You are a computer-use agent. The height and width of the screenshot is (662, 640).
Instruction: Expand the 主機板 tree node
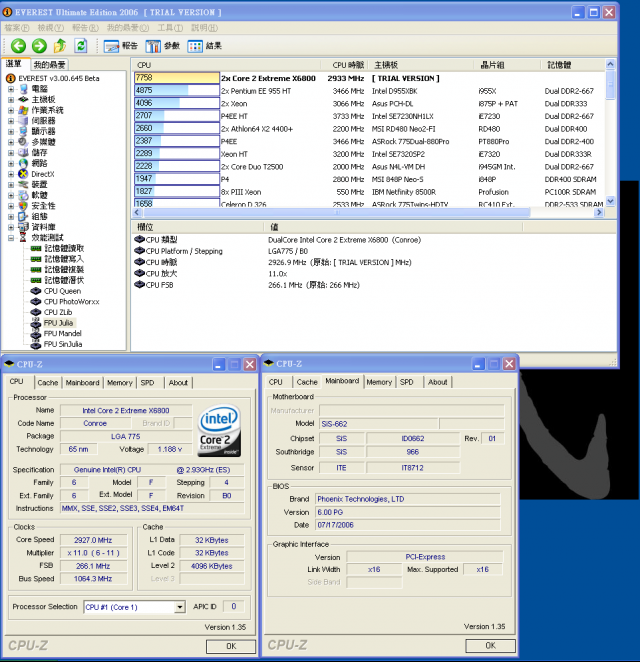click(11, 100)
